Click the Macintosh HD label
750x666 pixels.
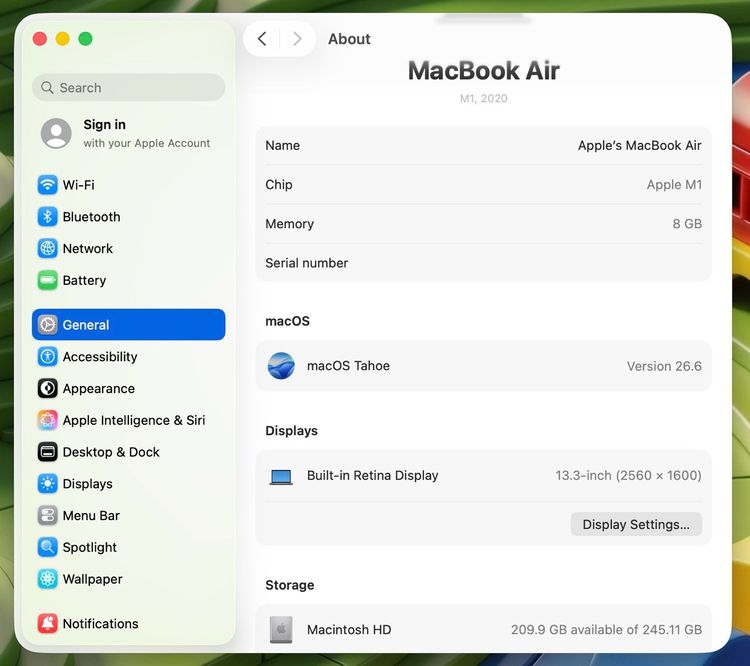[349, 630]
